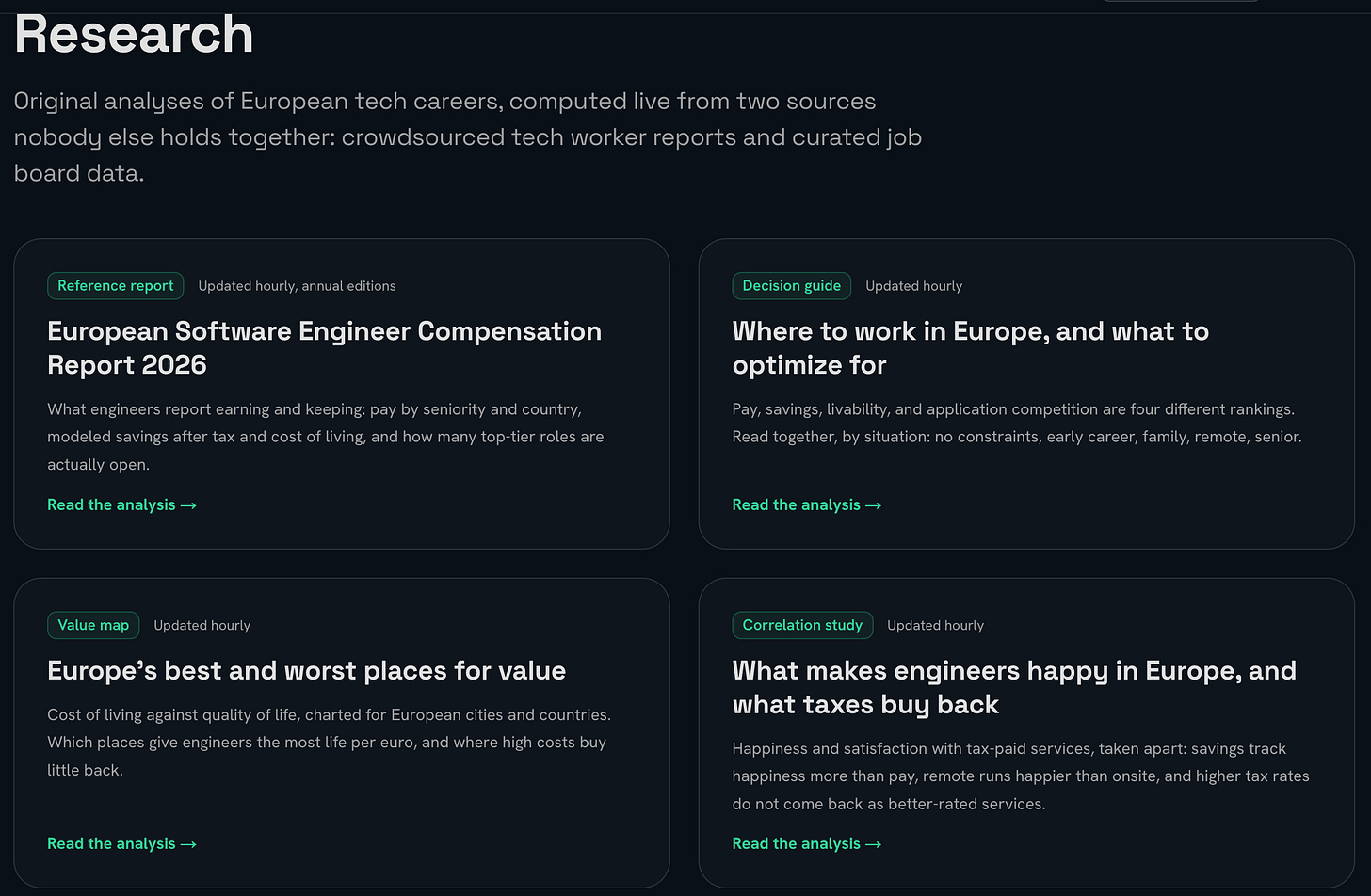Open 'Read the analysis' under What makes engineers happy
The width and height of the screenshot is (1371, 896).
click(x=807, y=844)
